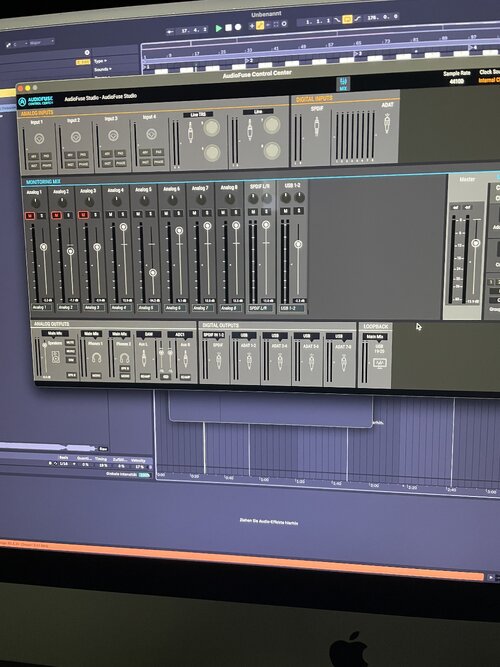
Task: Mute the USB 1-2 channel
Action: tap(286, 211)
